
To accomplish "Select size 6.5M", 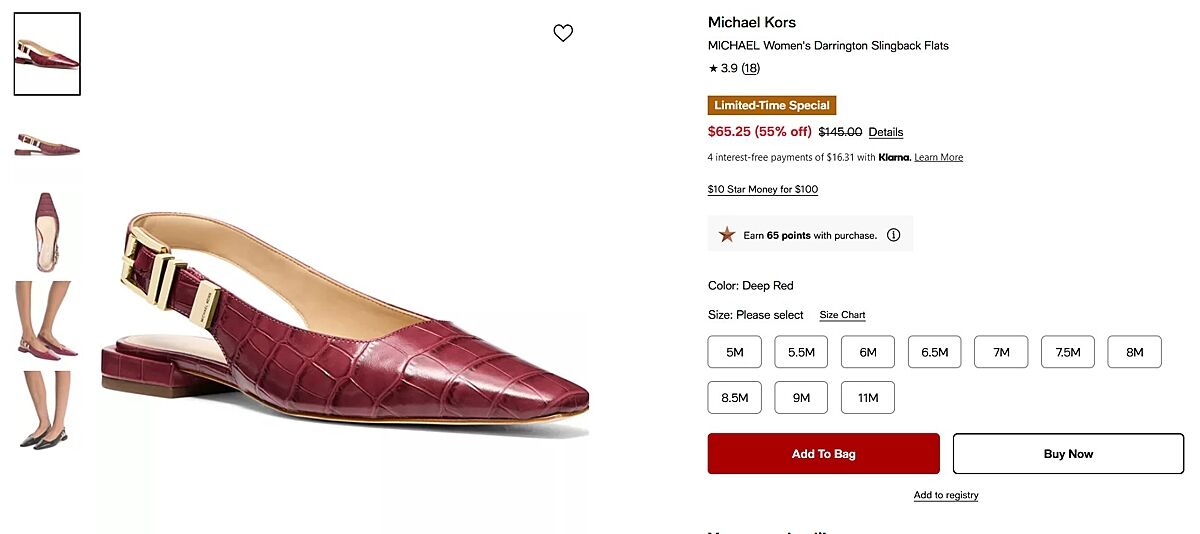I will pos(935,352).
